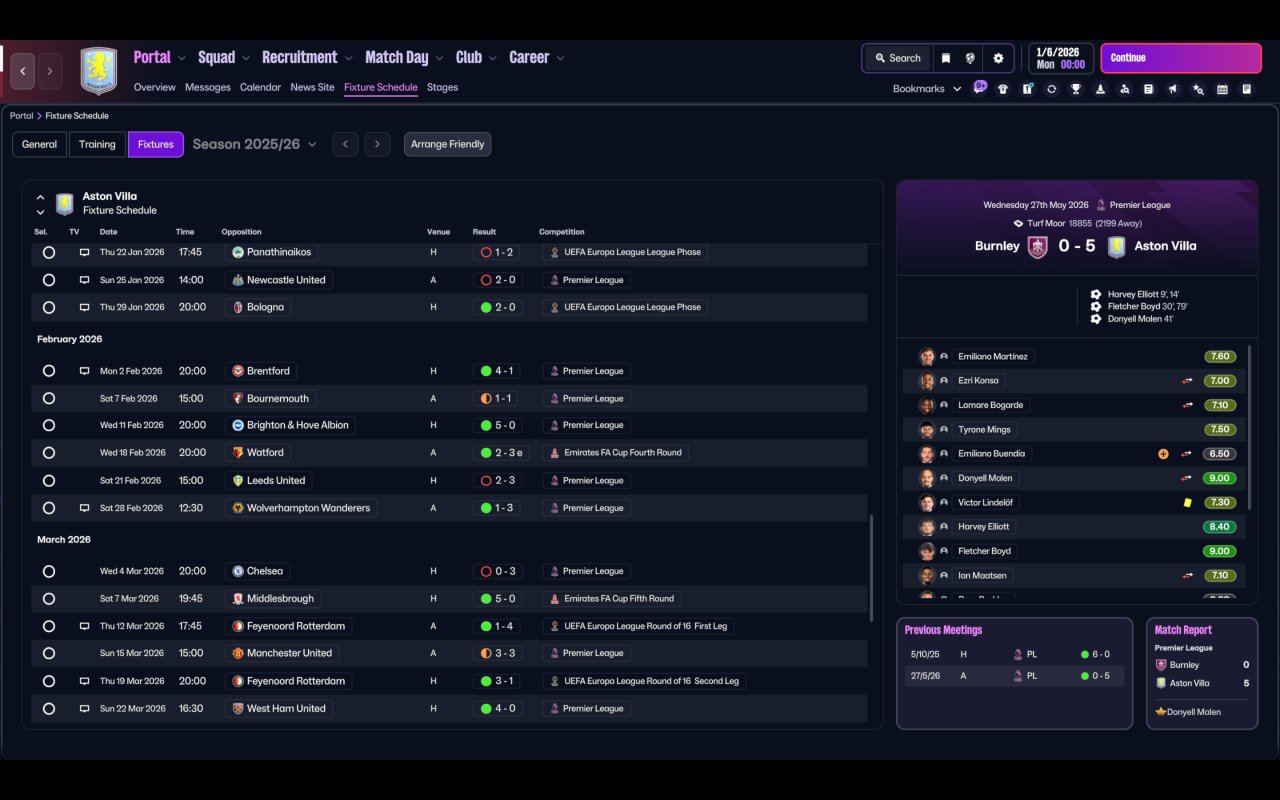The width and height of the screenshot is (1280, 800).
Task: Open the notifications speech bubble showing 9+
Action: coord(980,88)
